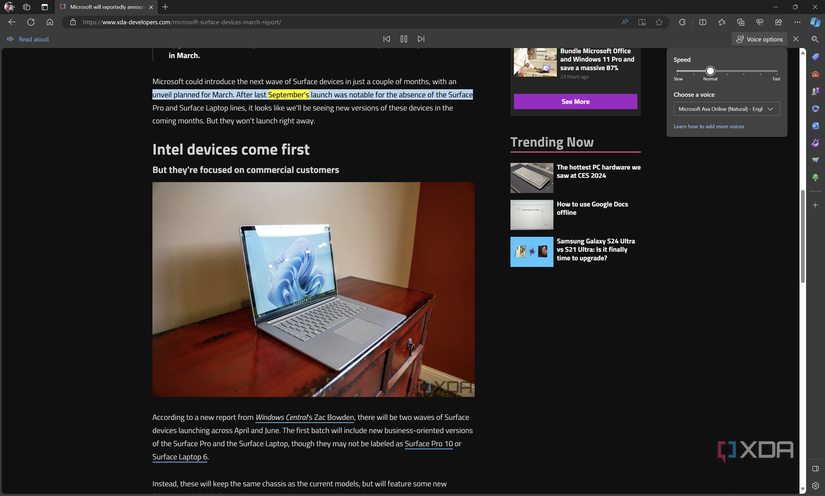
Task: Click the Trending Now heading
Action: coord(552,142)
